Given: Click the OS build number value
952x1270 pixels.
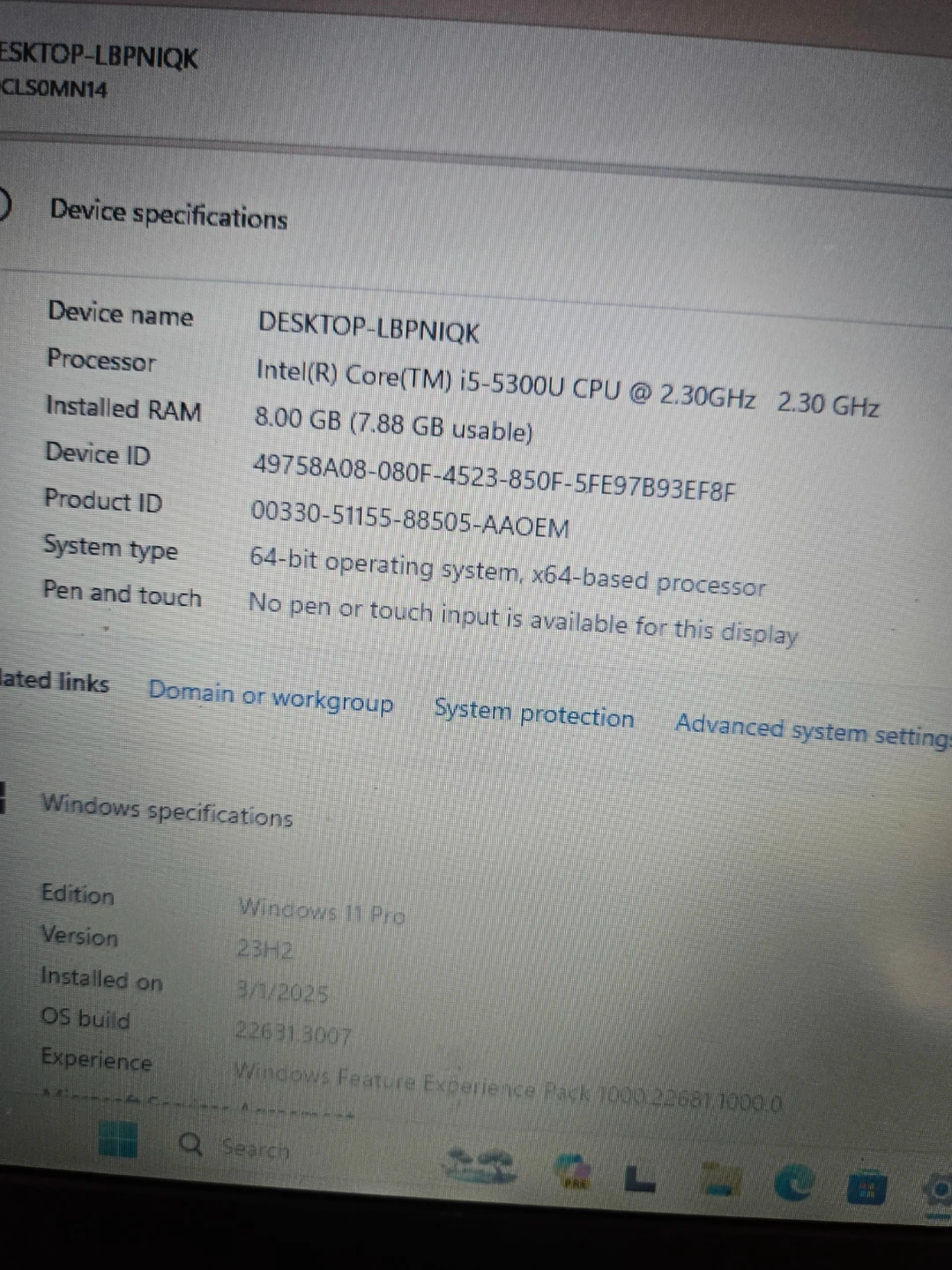Looking at the screenshot, I should [293, 1033].
